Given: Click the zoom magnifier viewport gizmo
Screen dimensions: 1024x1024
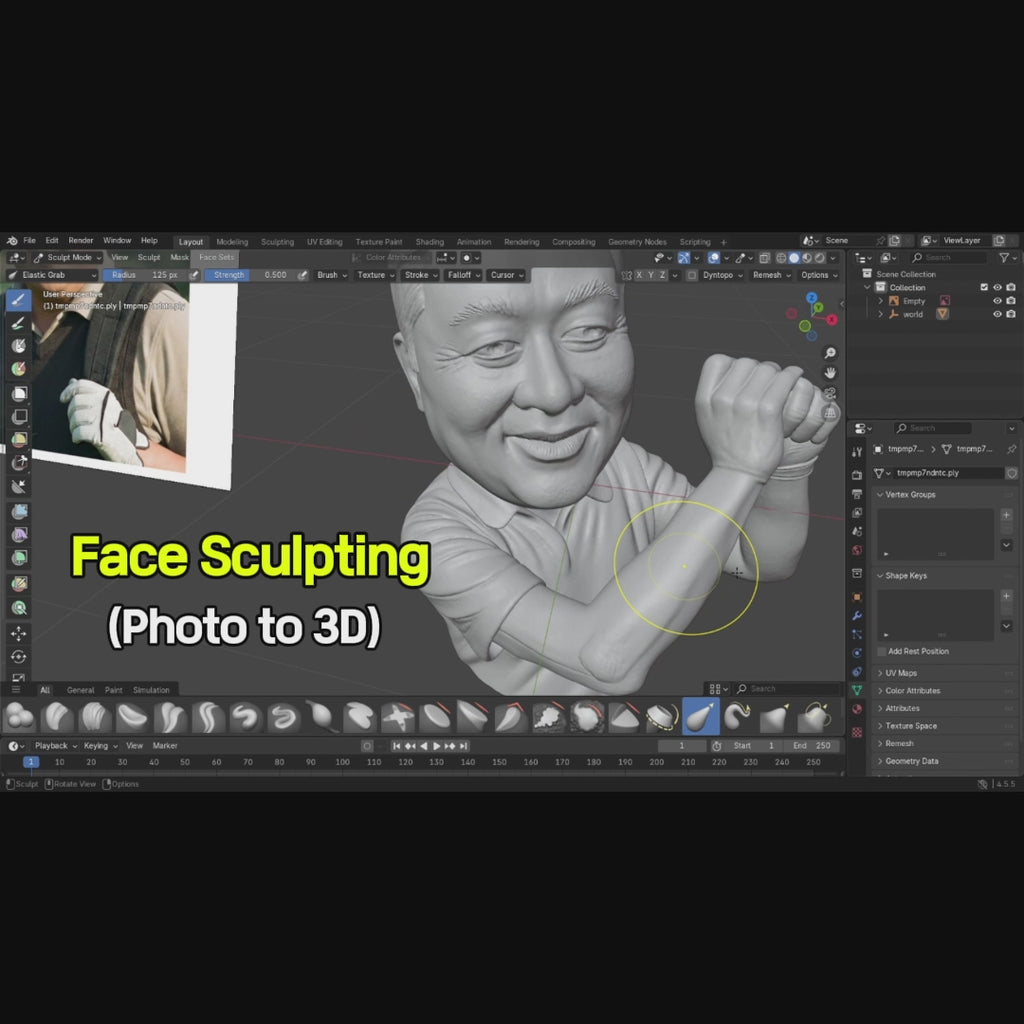Looking at the screenshot, I should tap(830, 353).
